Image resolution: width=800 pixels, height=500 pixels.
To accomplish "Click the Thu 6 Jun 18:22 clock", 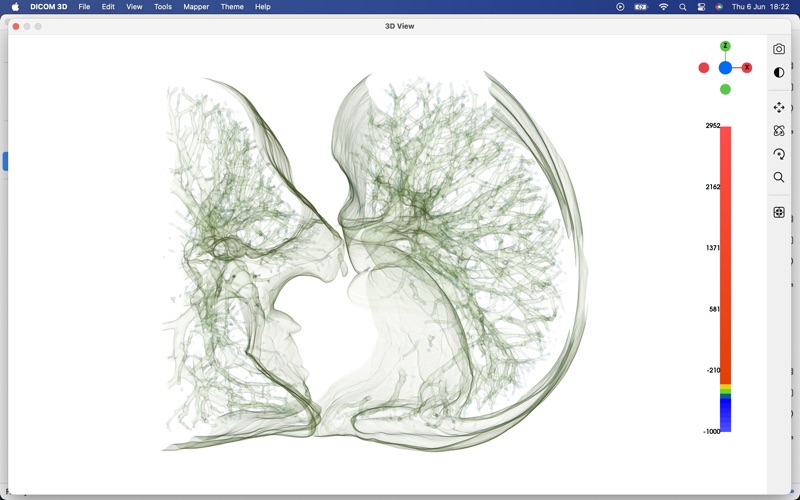I will click(x=760, y=7).
